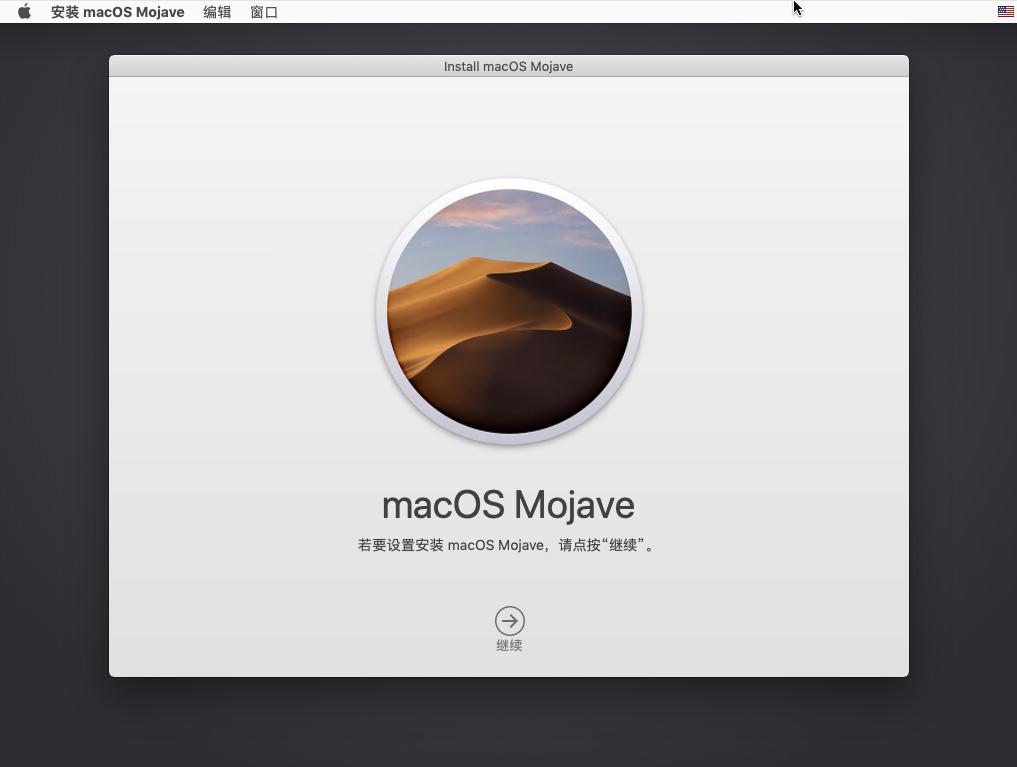Select the continue arrow to start setup
Viewport: 1017px width, 767px height.
(509, 620)
